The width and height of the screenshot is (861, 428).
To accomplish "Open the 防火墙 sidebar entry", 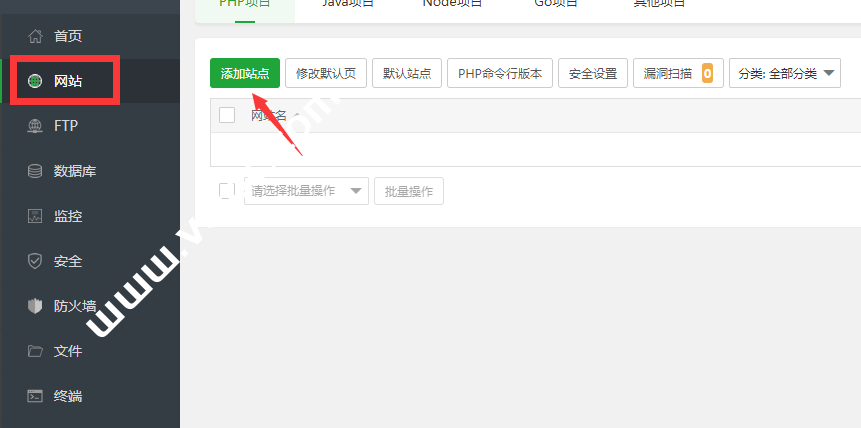I will click(x=90, y=306).
